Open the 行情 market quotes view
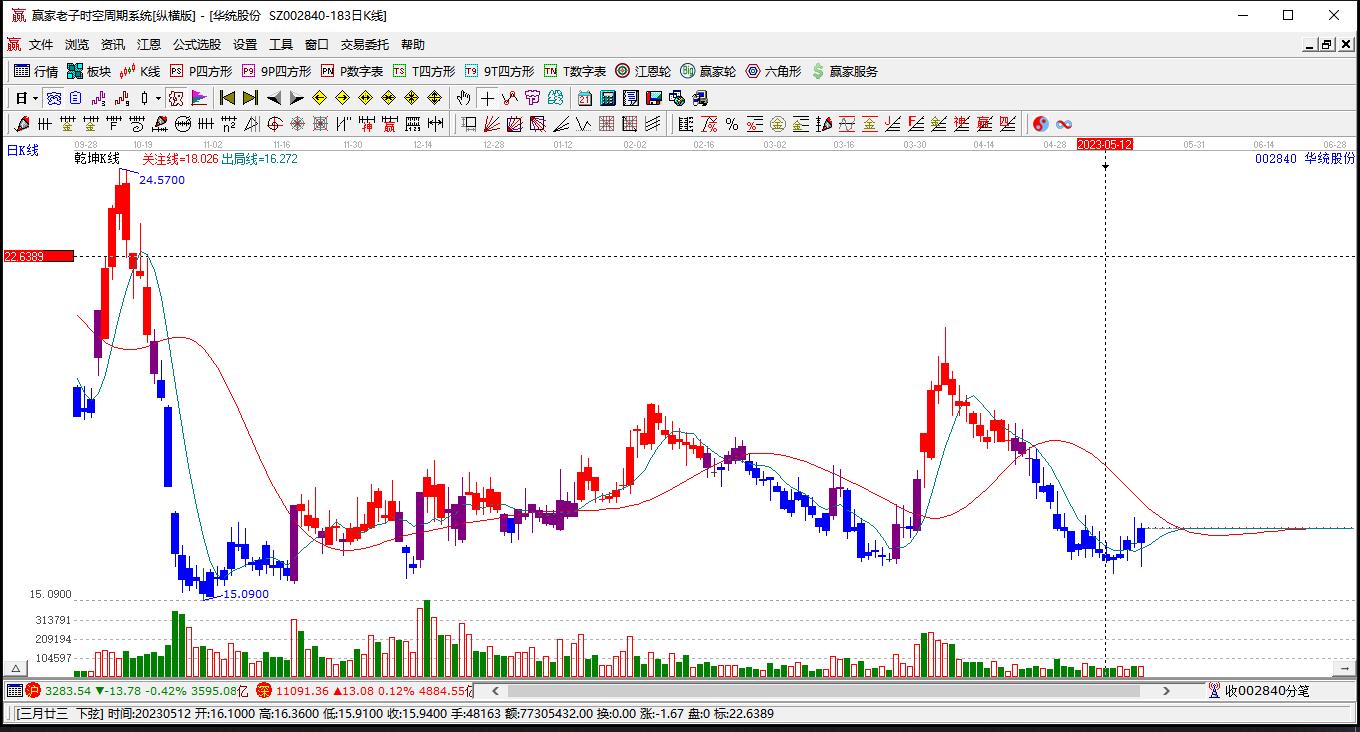The image size is (1360, 732). pyautogui.click(x=36, y=71)
